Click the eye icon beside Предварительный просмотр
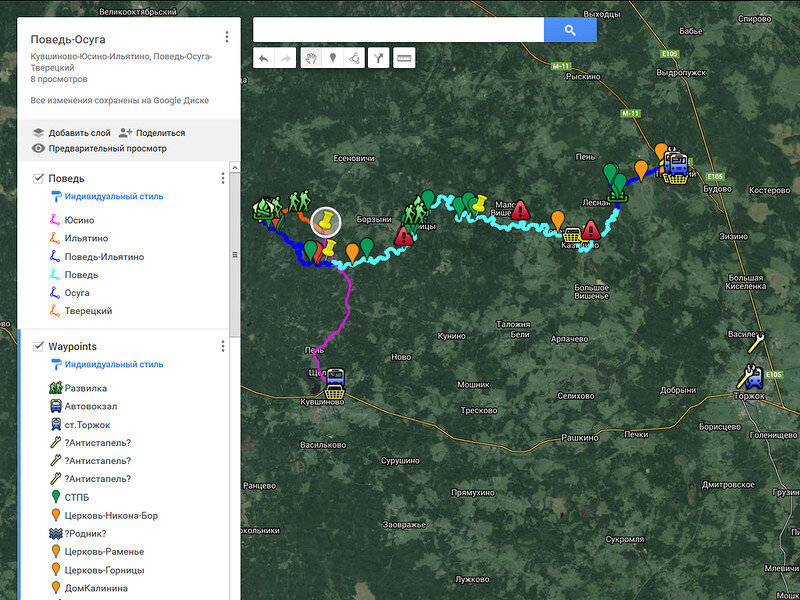The width and height of the screenshot is (800, 600). coord(38,148)
